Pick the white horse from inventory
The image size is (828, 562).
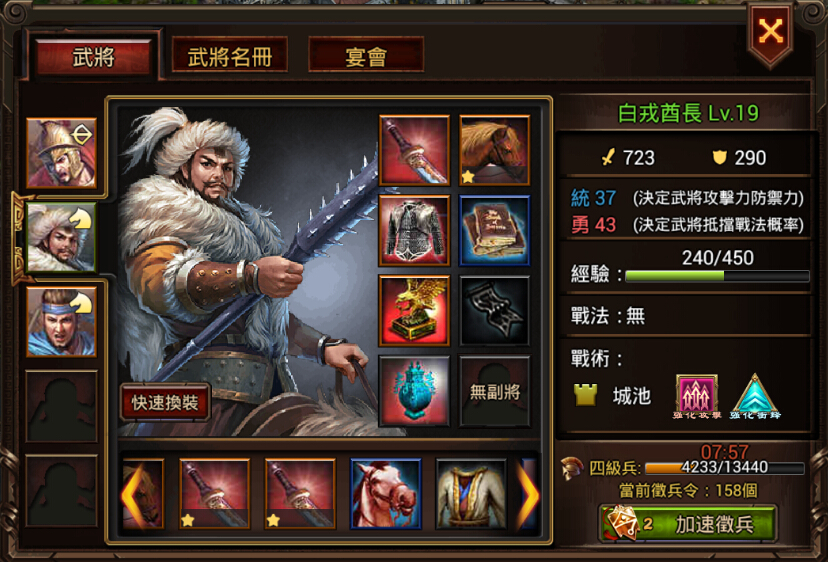click(x=385, y=494)
